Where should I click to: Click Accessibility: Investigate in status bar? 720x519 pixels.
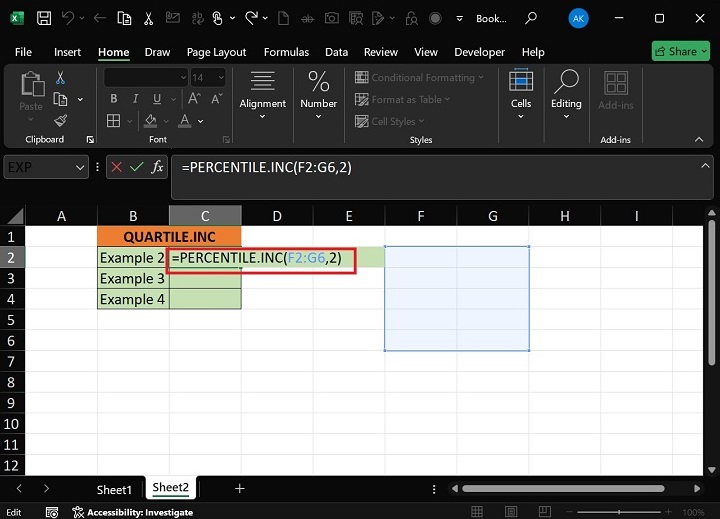(133, 512)
